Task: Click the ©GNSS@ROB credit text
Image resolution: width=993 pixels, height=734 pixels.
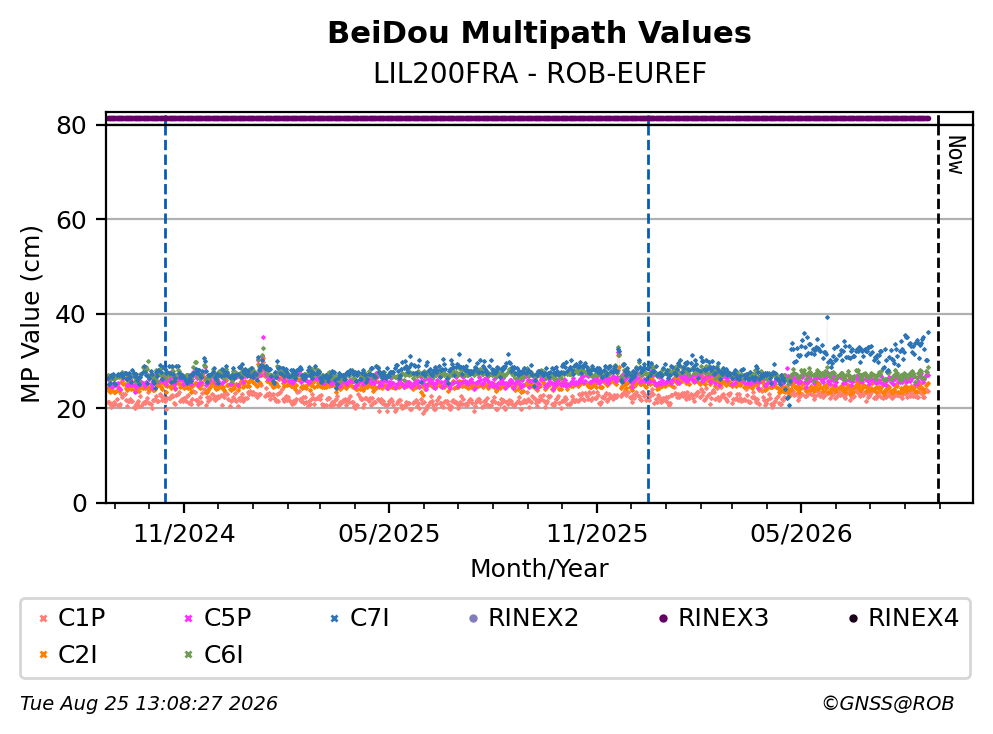Action: (888, 703)
